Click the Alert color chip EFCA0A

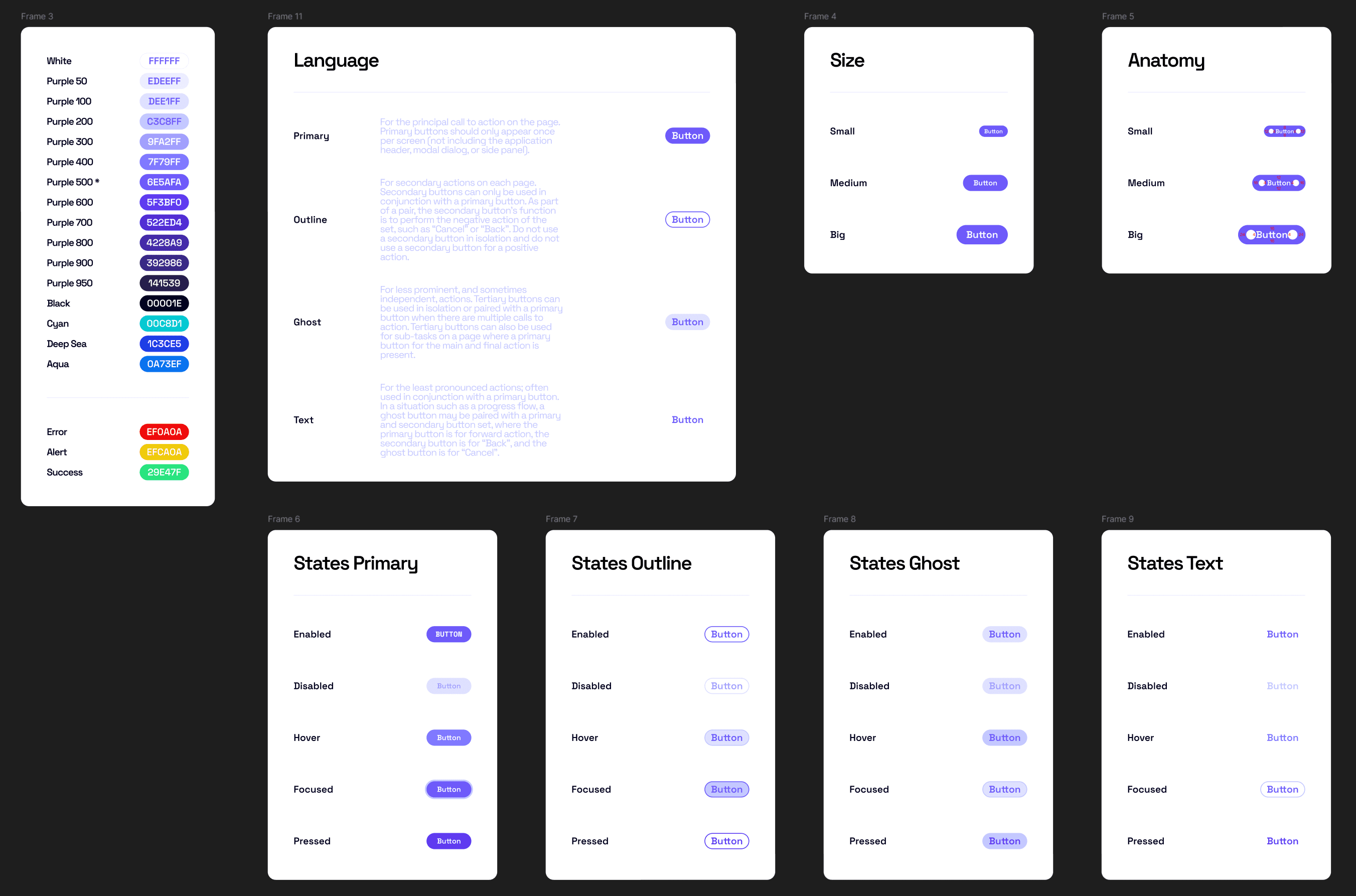[x=164, y=452]
